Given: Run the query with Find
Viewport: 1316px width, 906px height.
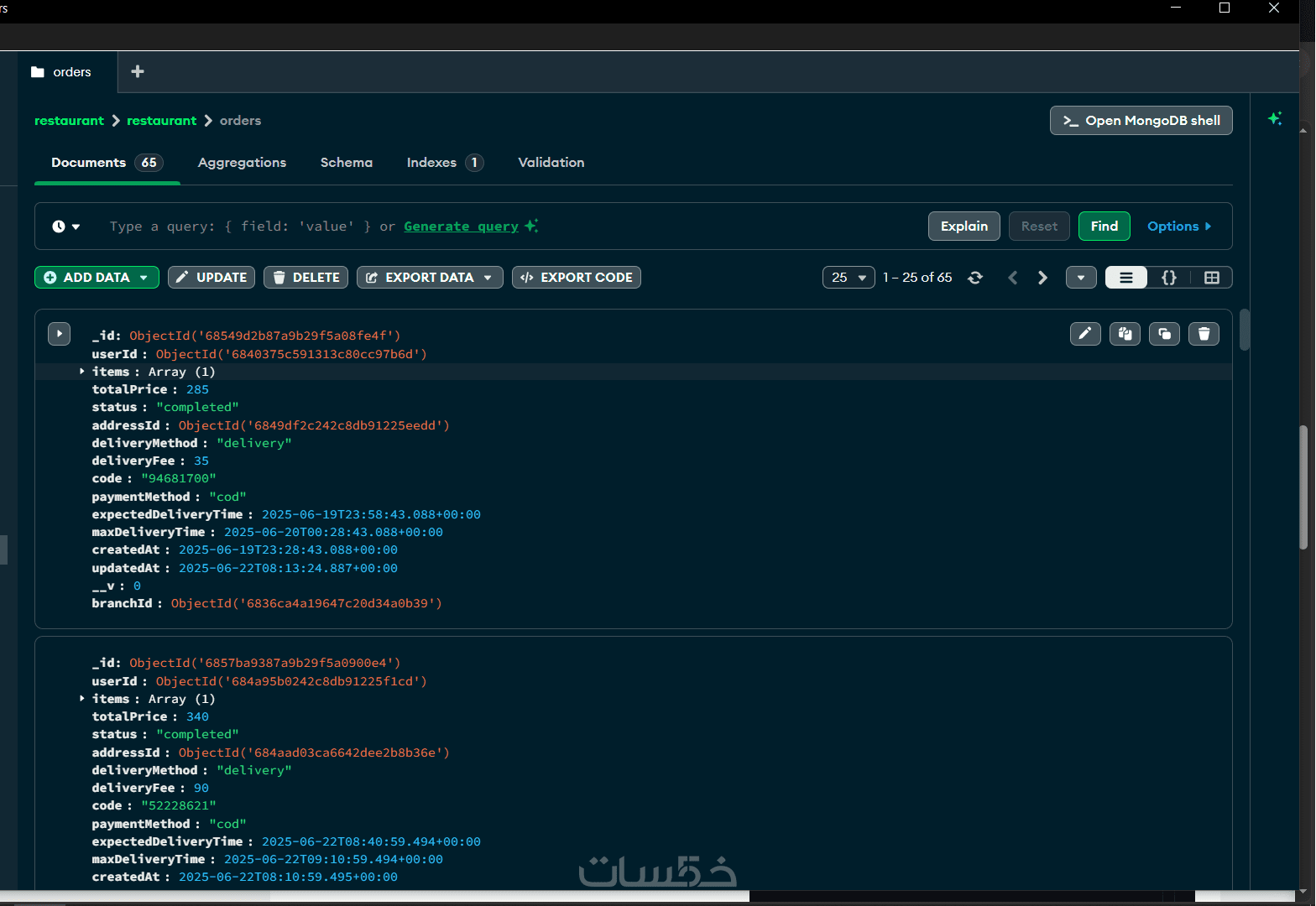Looking at the screenshot, I should [1104, 226].
